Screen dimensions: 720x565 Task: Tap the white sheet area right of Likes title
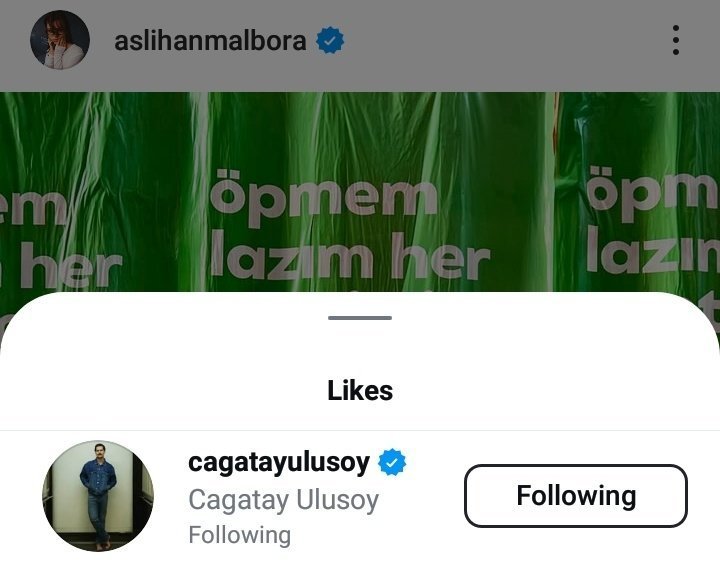(551, 391)
